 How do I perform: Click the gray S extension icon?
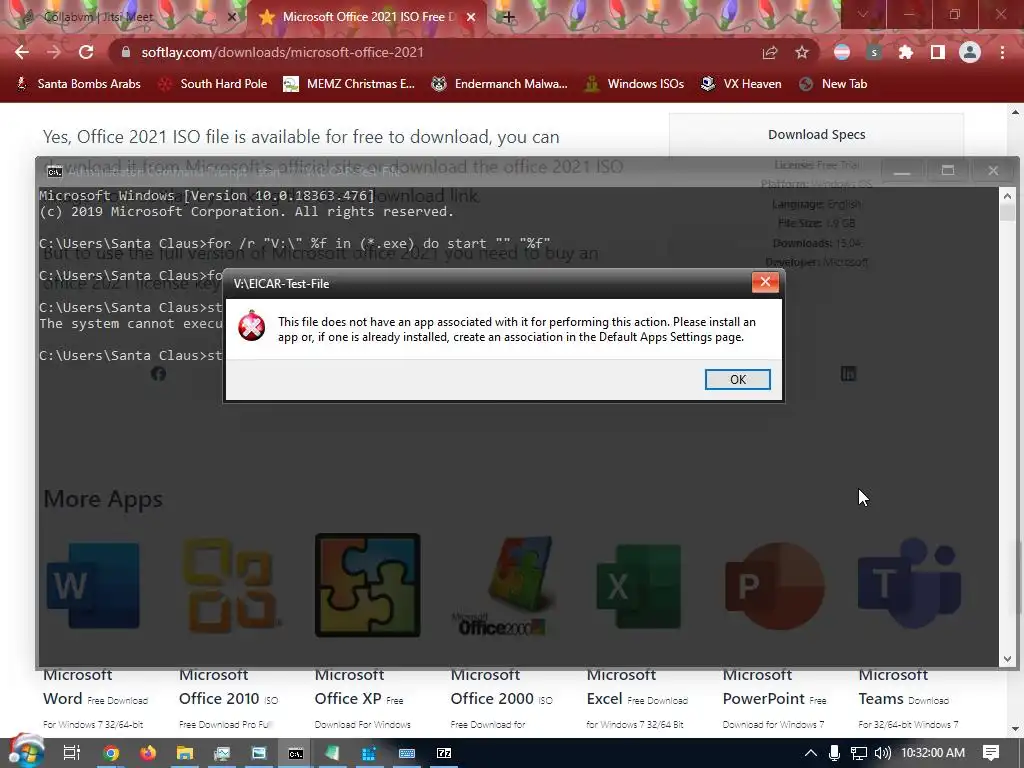(874, 52)
